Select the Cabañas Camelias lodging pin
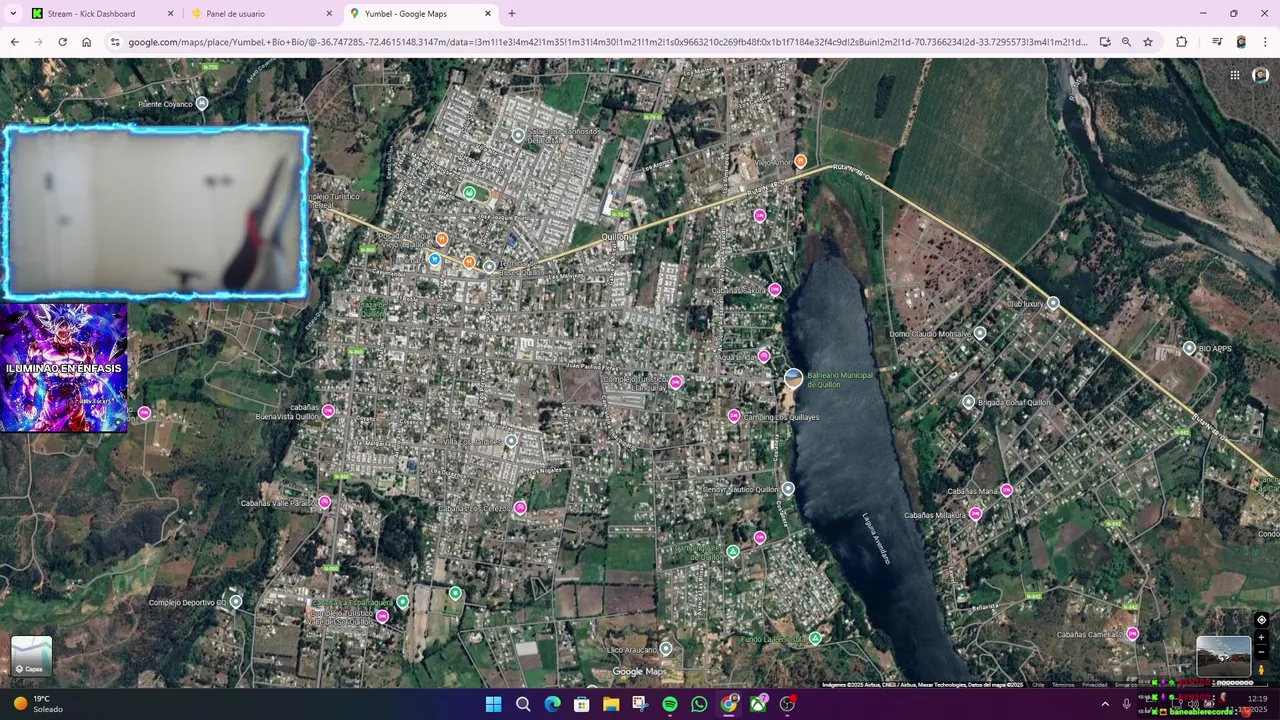This screenshot has width=1280, height=720. click(x=1132, y=634)
